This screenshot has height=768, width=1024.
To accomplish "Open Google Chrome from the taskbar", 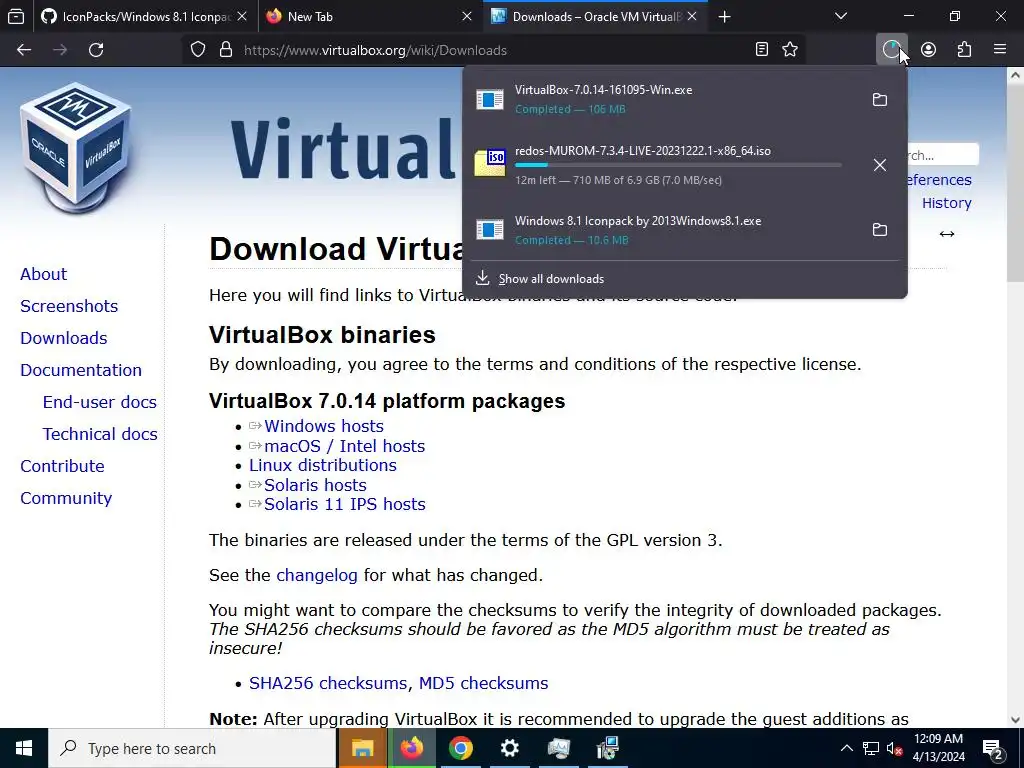I will (x=460, y=748).
